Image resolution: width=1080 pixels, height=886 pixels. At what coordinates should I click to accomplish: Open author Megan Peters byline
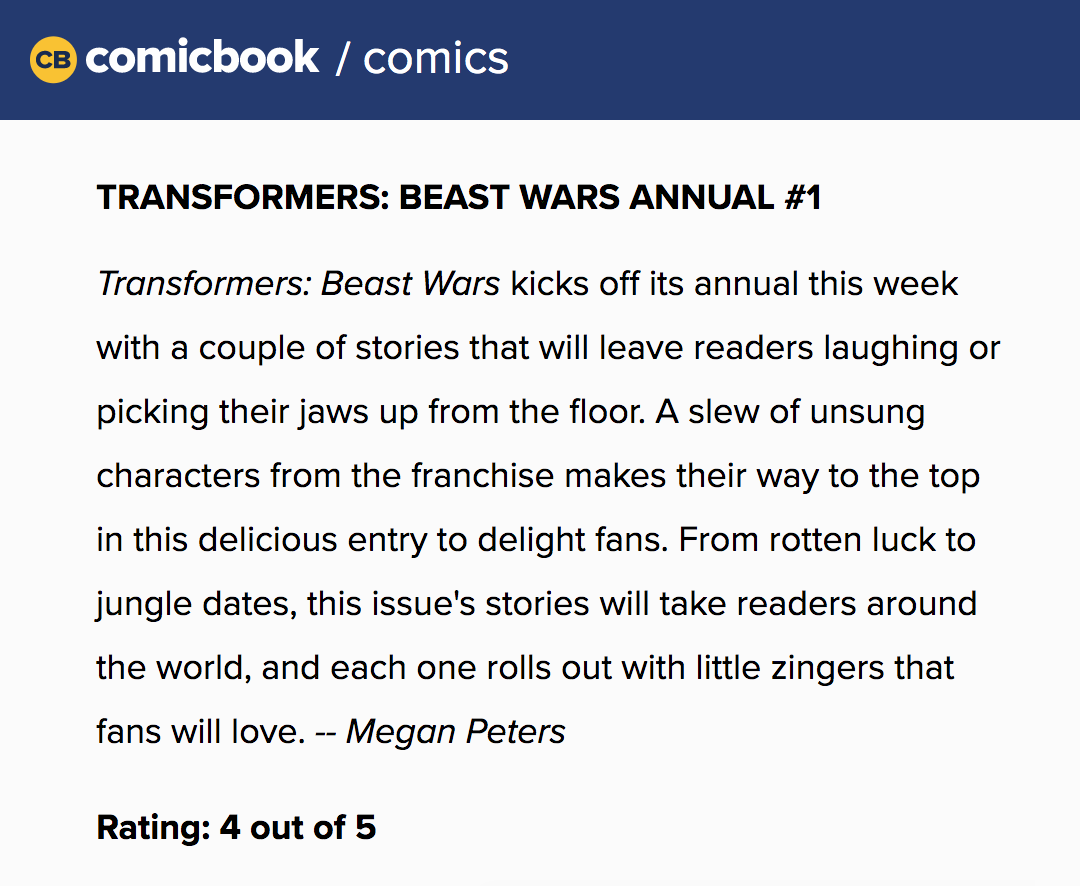click(455, 732)
